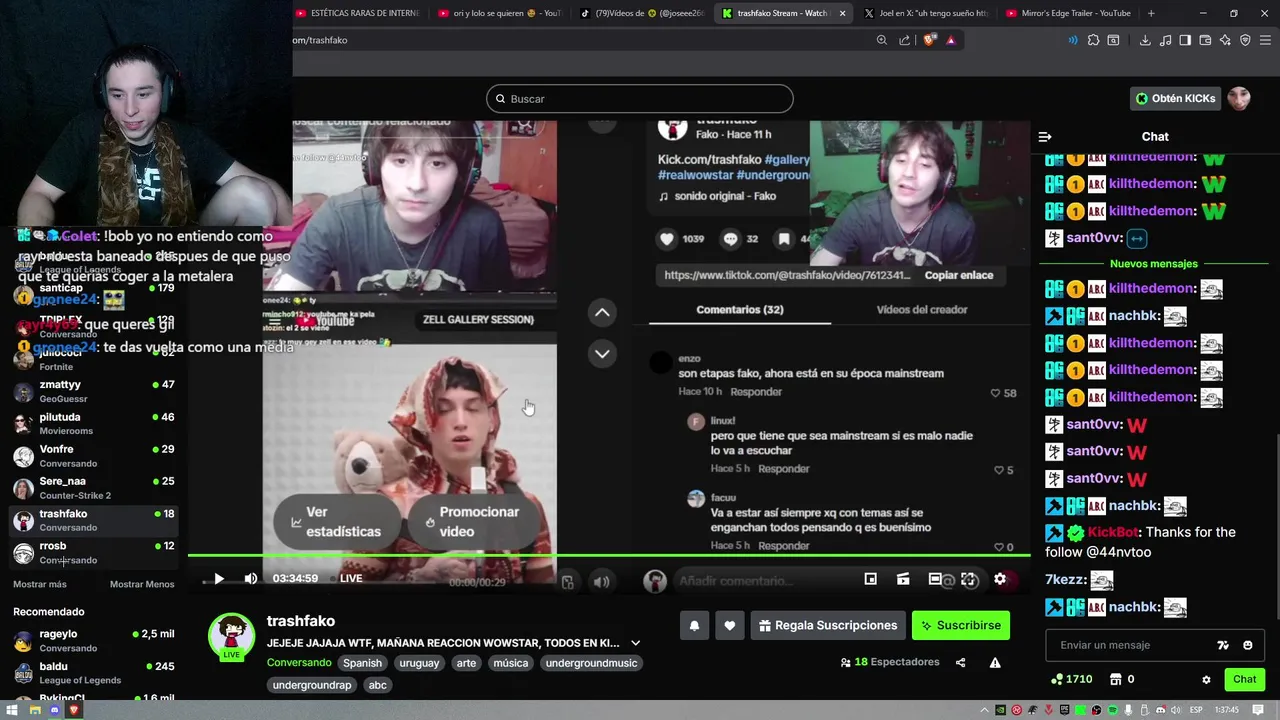Open chat settings gear
1280x720 pixels.
(1206, 680)
